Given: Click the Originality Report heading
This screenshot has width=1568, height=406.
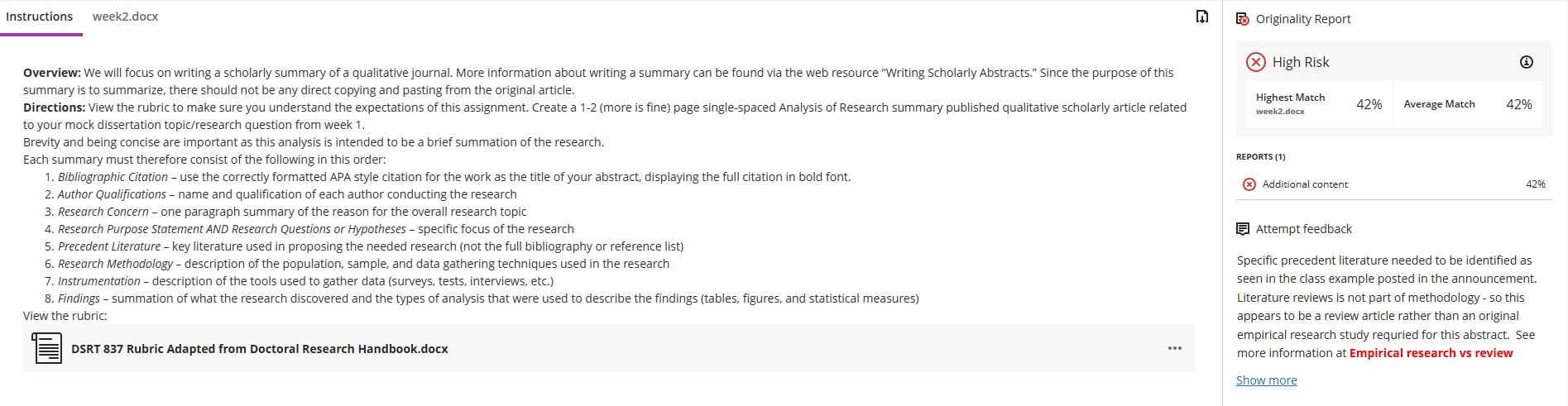Looking at the screenshot, I should tap(1303, 19).
